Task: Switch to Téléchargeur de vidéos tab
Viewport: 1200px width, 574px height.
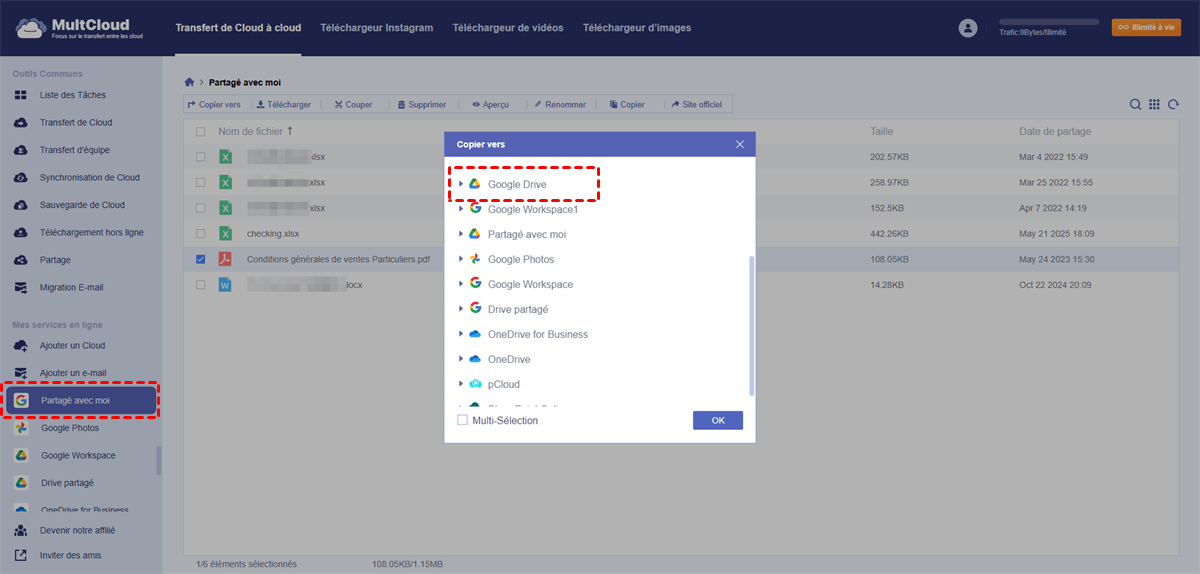Action: point(507,28)
